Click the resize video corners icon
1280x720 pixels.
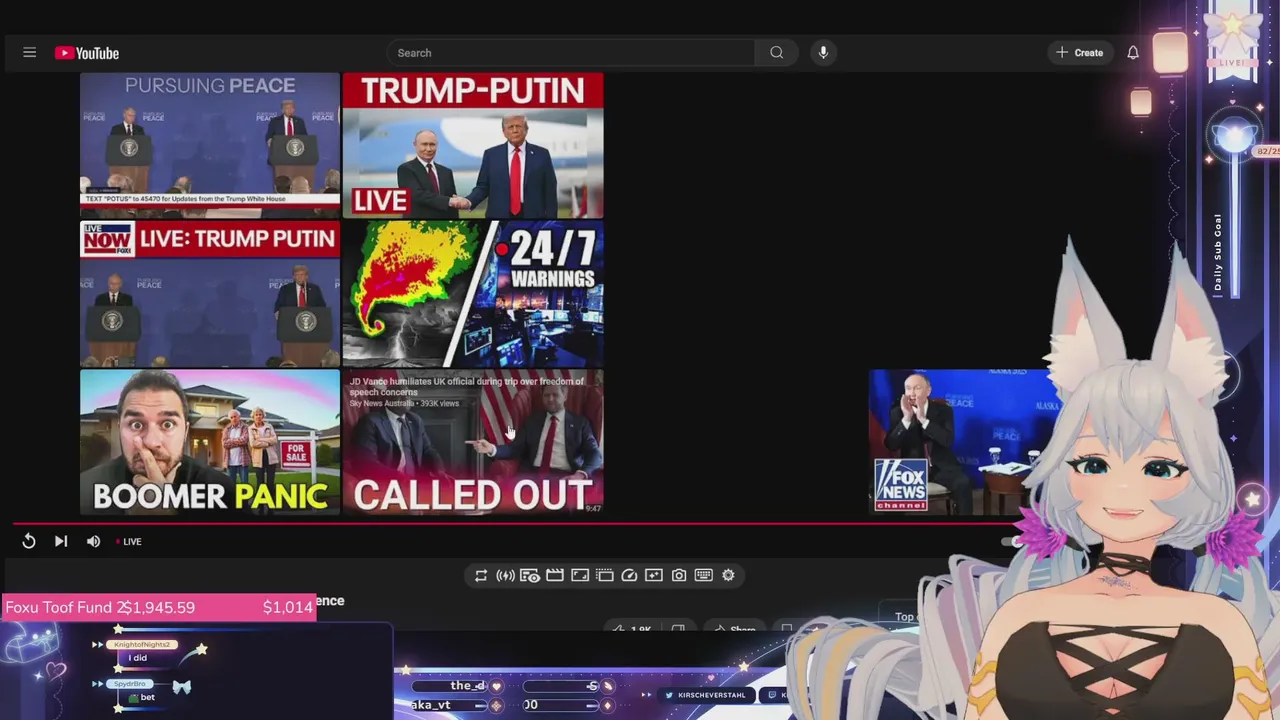click(x=580, y=575)
